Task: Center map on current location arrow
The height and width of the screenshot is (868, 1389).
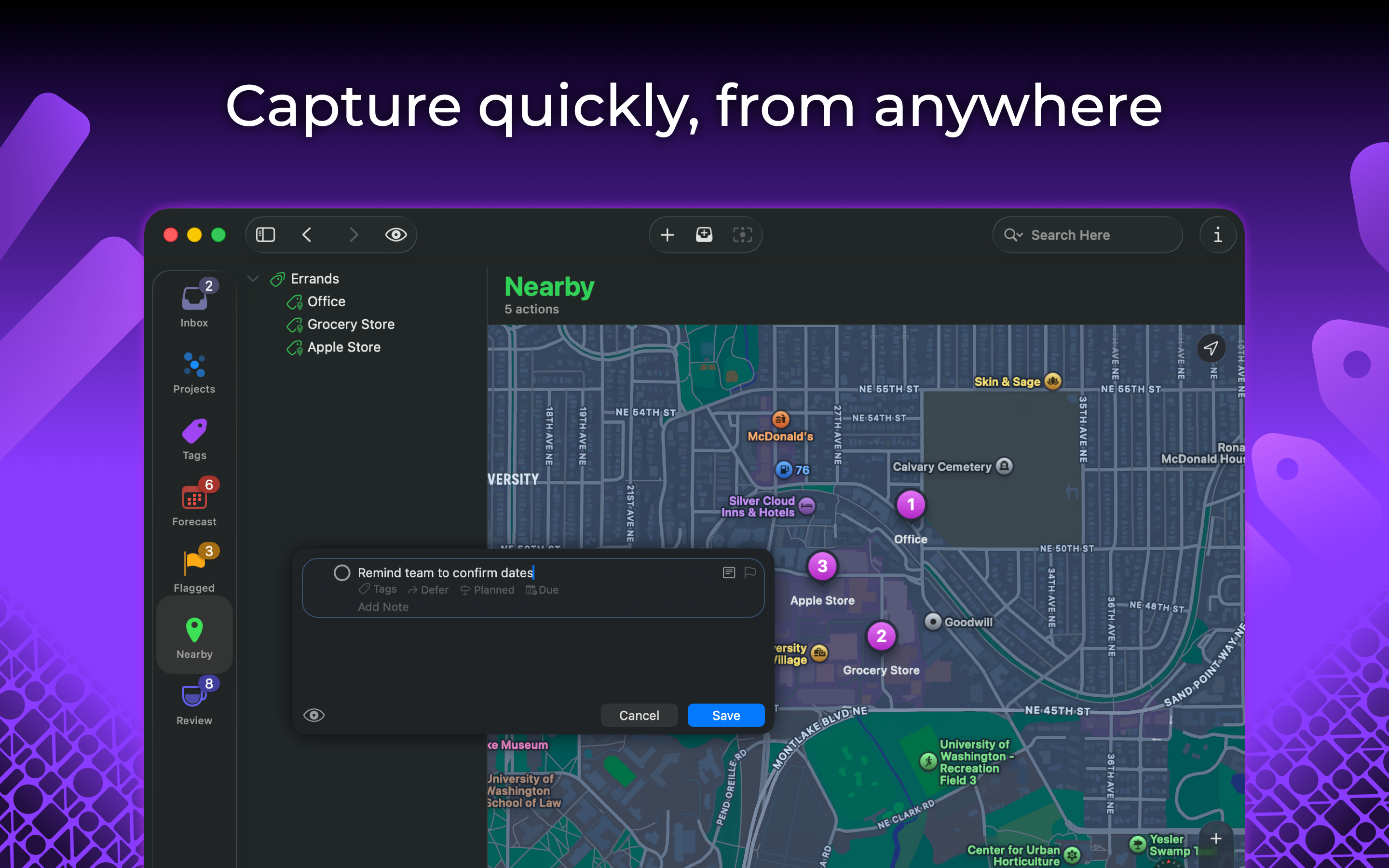Action: [x=1211, y=348]
